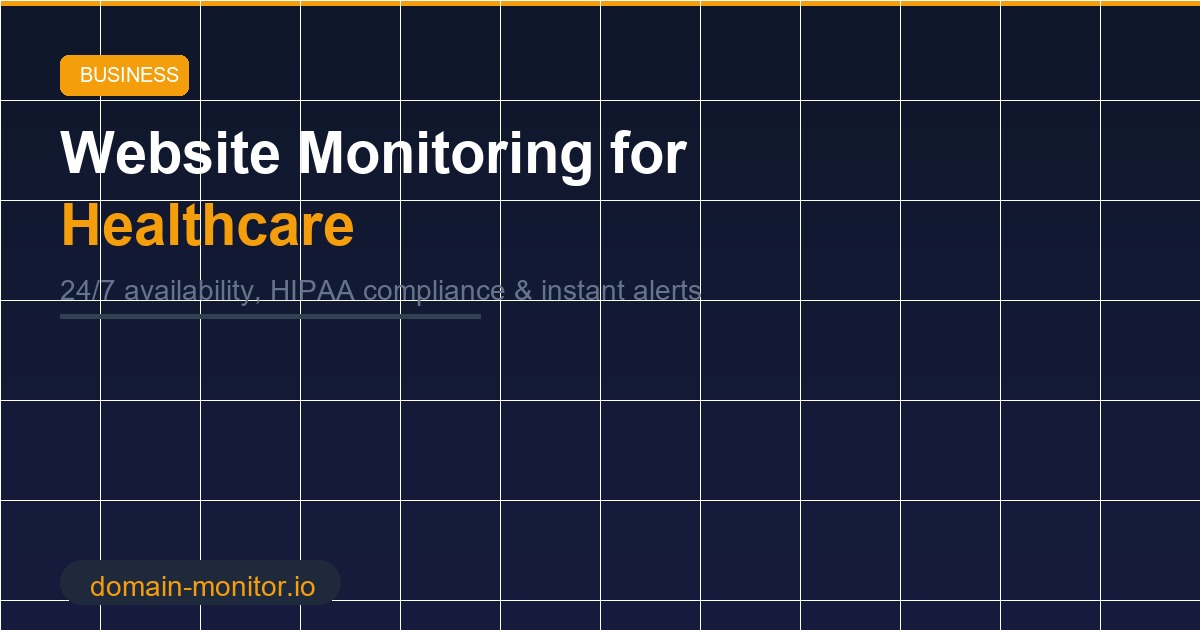Image resolution: width=1200 pixels, height=630 pixels.
Task: Click the grid line right of the subtitle
Action: pyautogui.click(x=700, y=291)
